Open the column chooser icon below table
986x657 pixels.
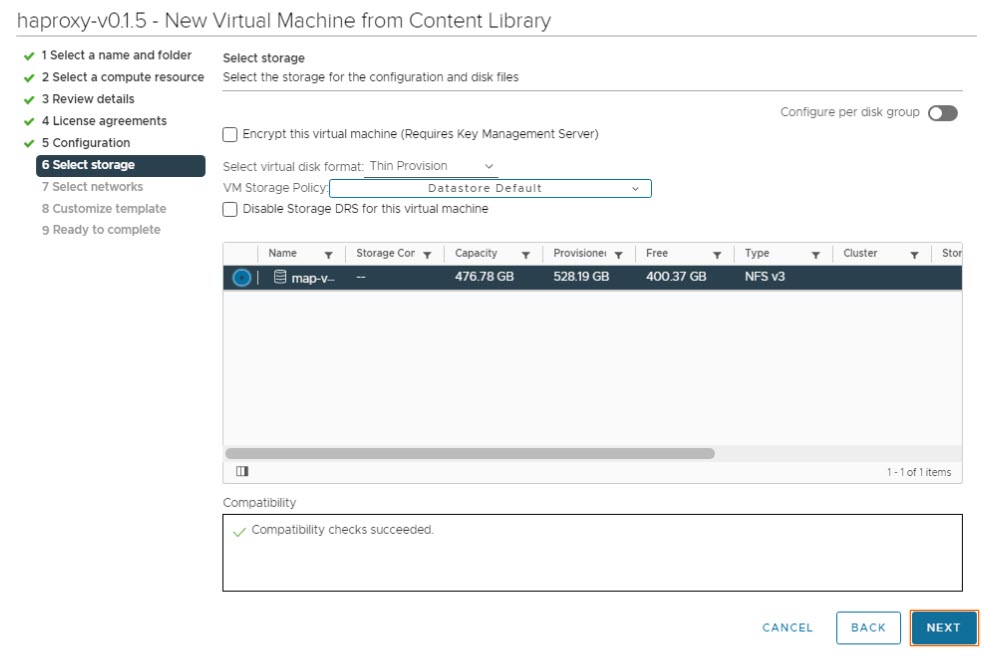point(242,471)
